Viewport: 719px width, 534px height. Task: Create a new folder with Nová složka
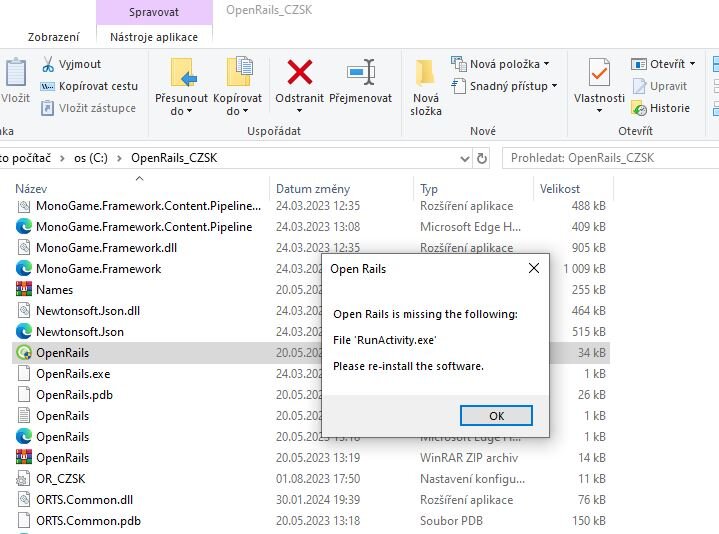click(426, 87)
